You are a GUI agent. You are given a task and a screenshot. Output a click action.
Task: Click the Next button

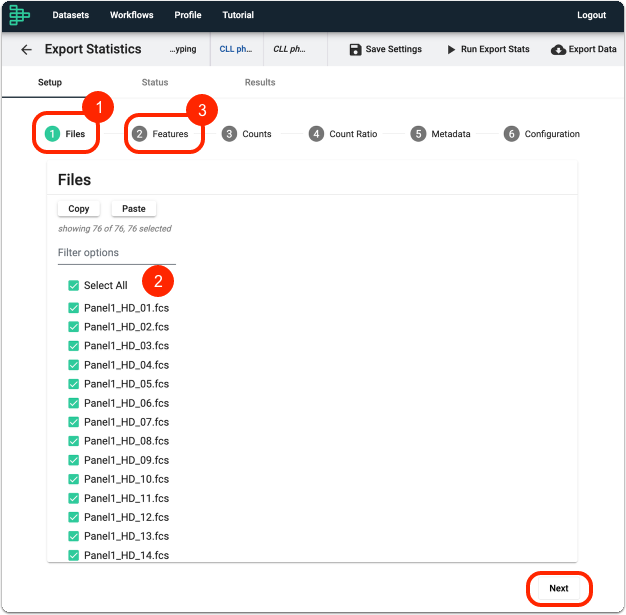559,589
